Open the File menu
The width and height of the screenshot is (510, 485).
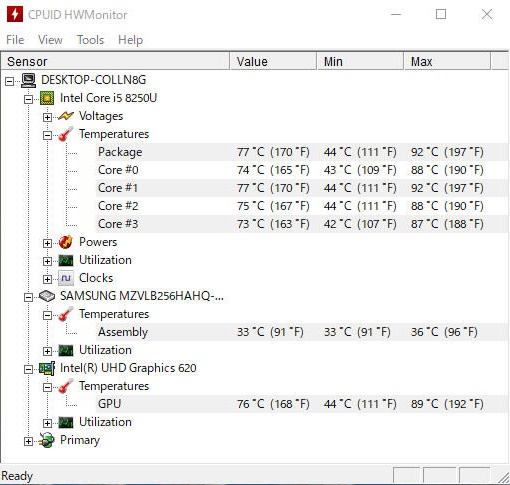pyautogui.click(x=15, y=40)
